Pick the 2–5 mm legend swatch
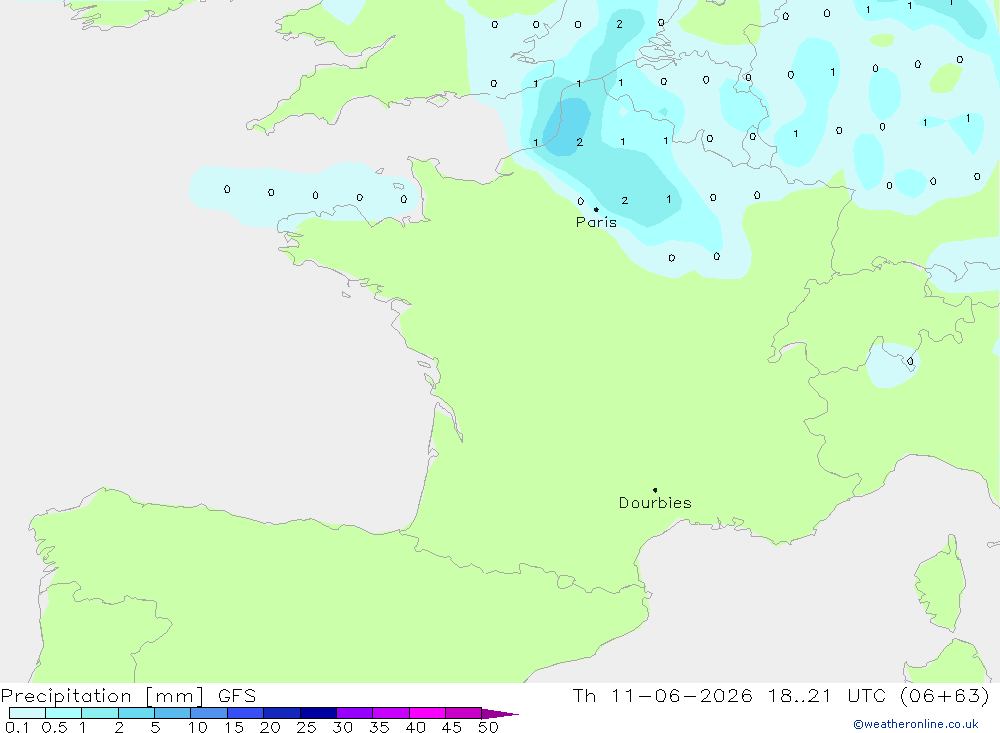 point(136,713)
